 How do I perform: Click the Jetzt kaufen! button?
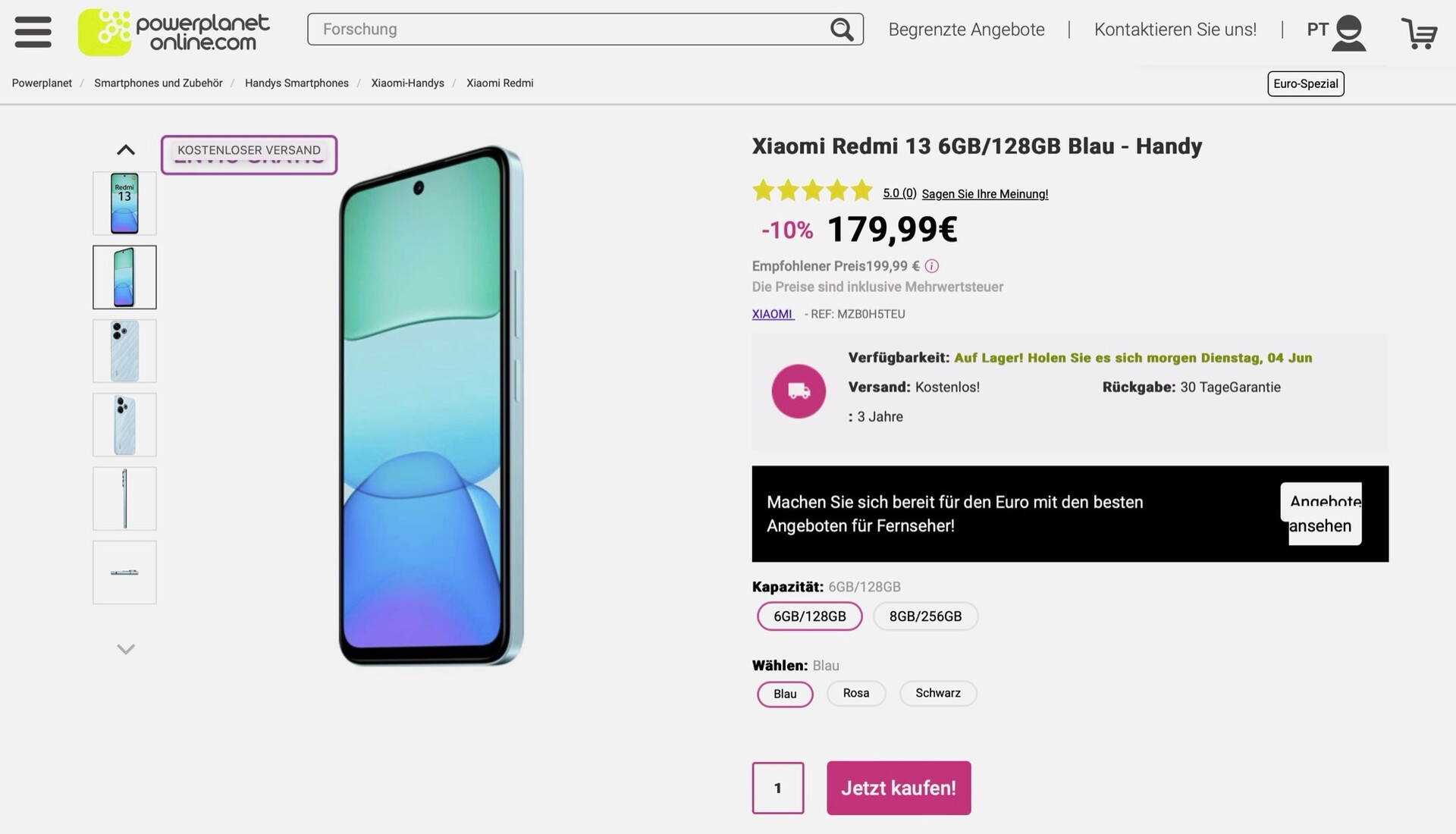pos(899,788)
